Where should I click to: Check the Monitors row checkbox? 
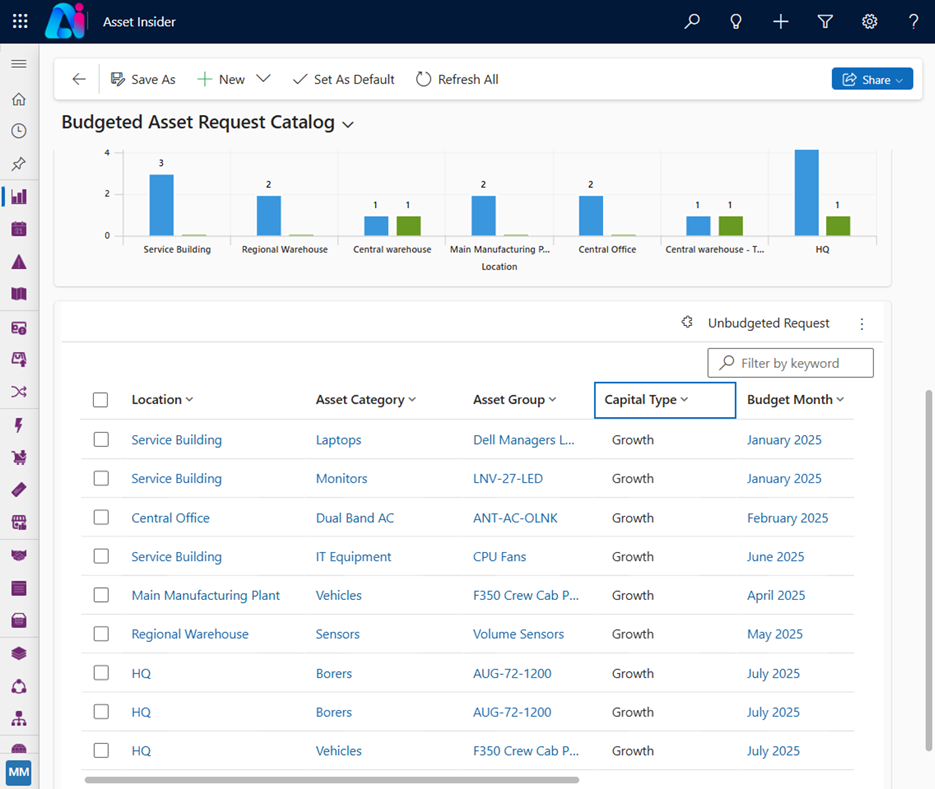click(101, 478)
